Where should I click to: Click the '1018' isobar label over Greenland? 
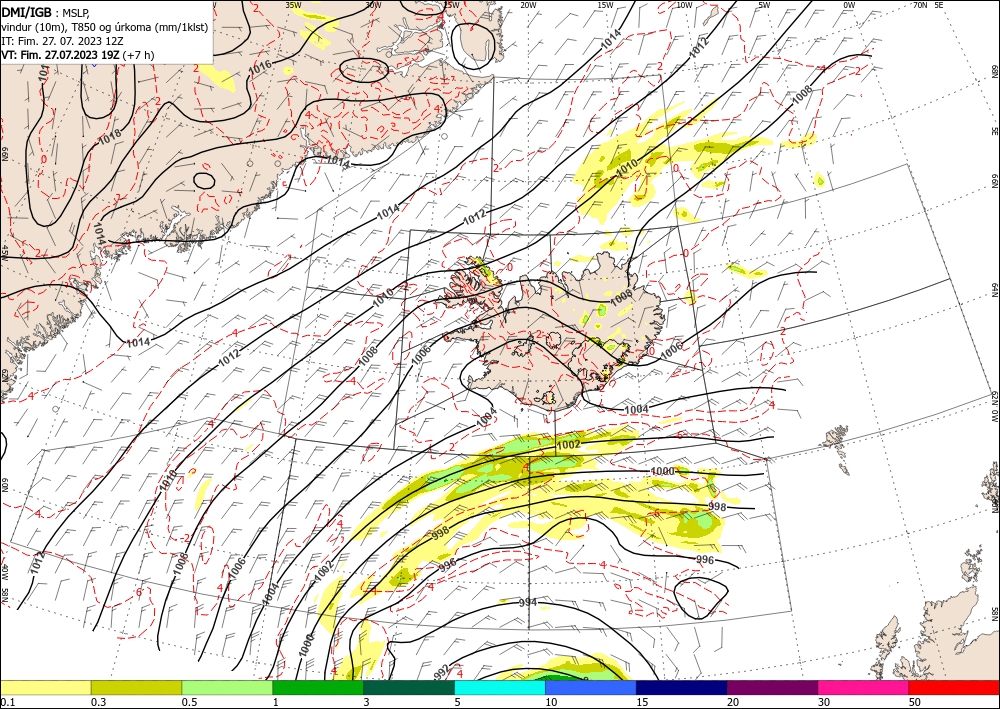pyautogui.click(x=110, y=136)
